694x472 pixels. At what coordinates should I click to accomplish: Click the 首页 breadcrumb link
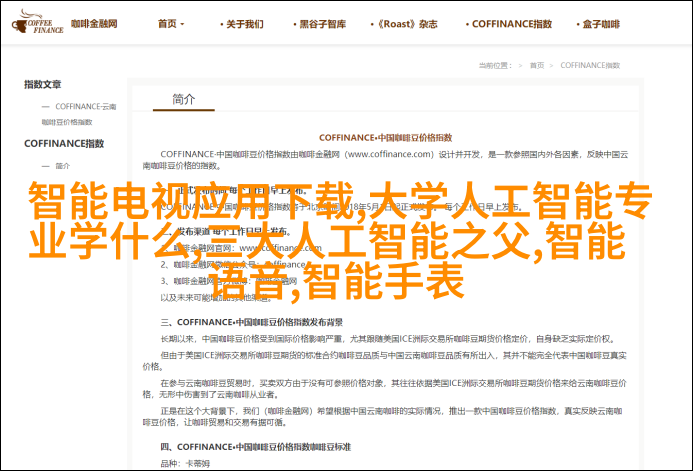[x=537, y=66]
